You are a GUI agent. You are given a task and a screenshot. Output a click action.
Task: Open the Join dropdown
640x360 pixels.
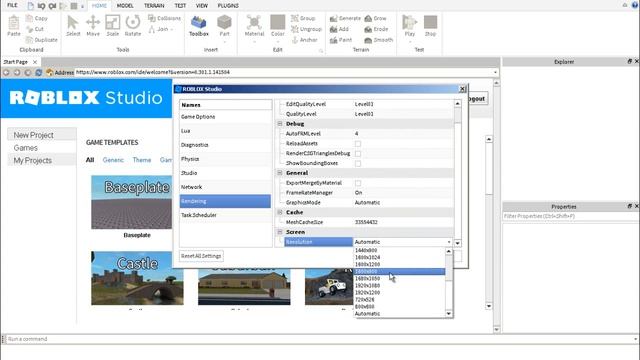point(162,29)
